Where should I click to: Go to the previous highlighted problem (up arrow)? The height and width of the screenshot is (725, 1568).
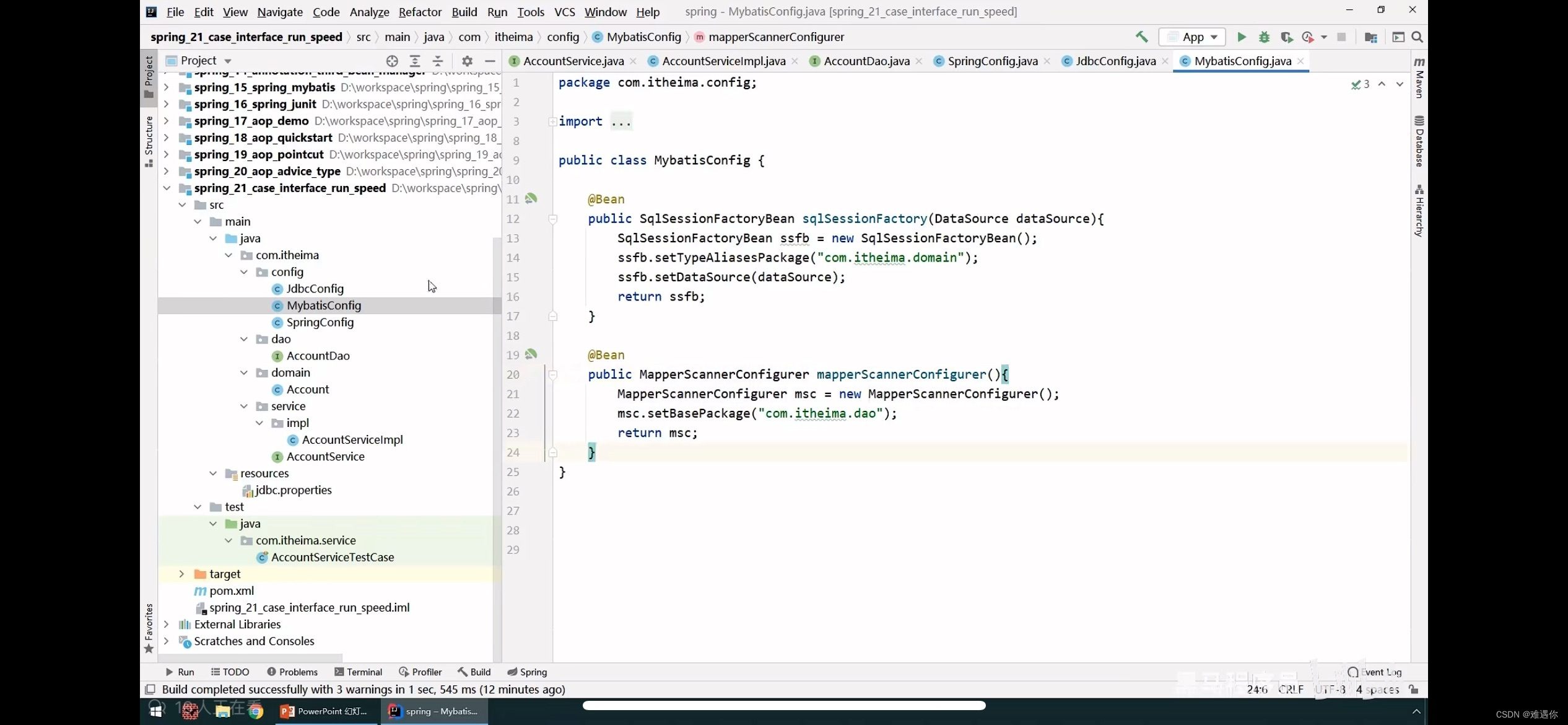click(1382, 84)
